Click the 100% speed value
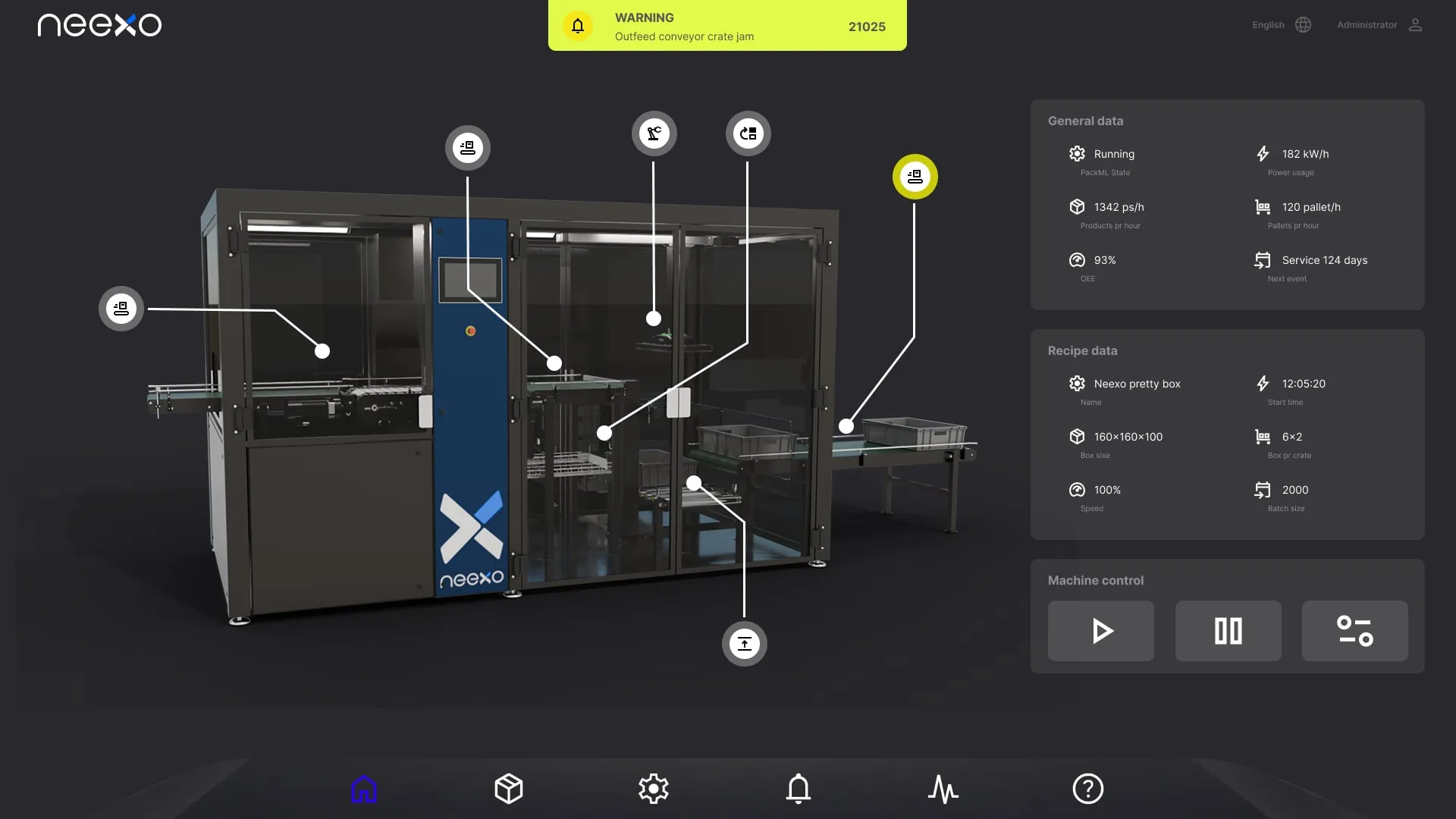Viewport: 1456px width, 819px height. (1107, 490)
